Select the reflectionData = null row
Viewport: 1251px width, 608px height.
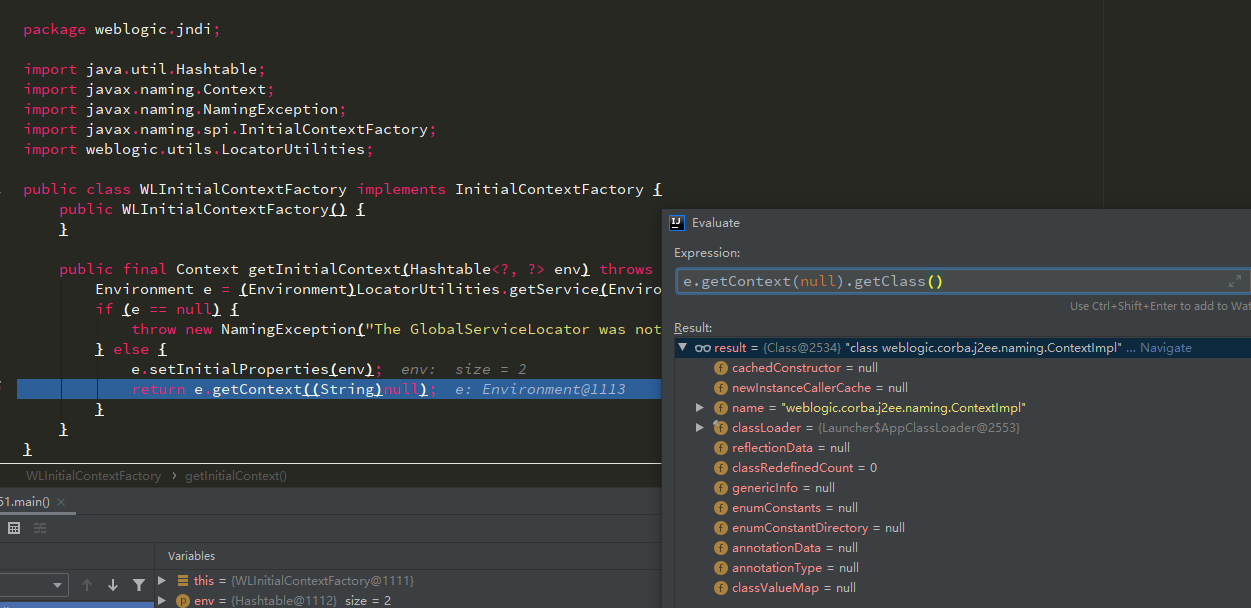tap(963, 448)
